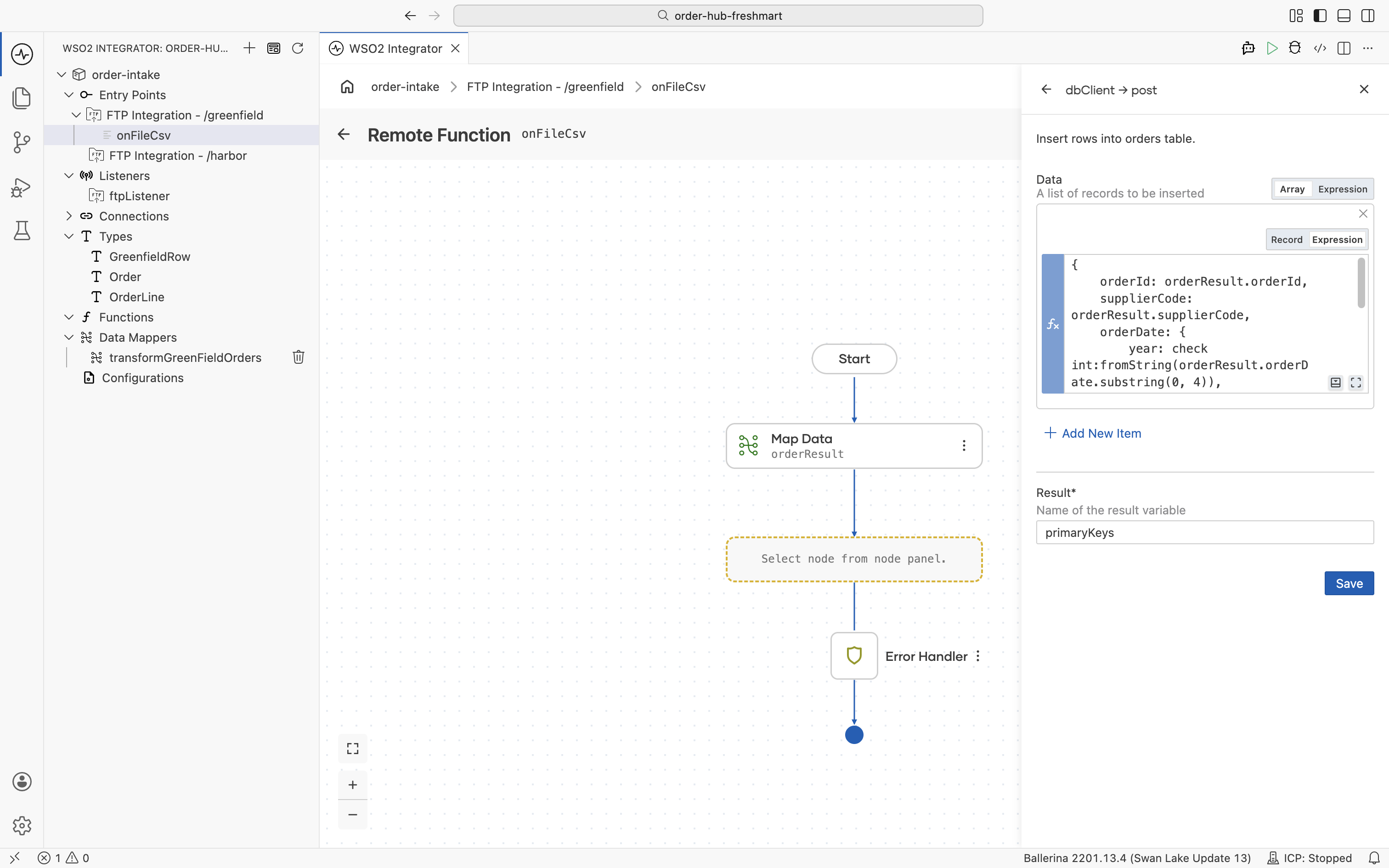Refresh the project tree
Image resolution: width=1389 pixels, height=868 pixels.
click(297, 48)
